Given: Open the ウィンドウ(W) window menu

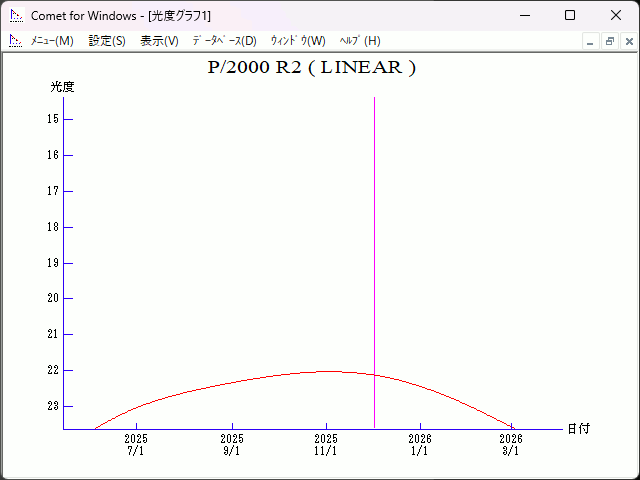Looking at the screenshot, I should tap(298, 41).
